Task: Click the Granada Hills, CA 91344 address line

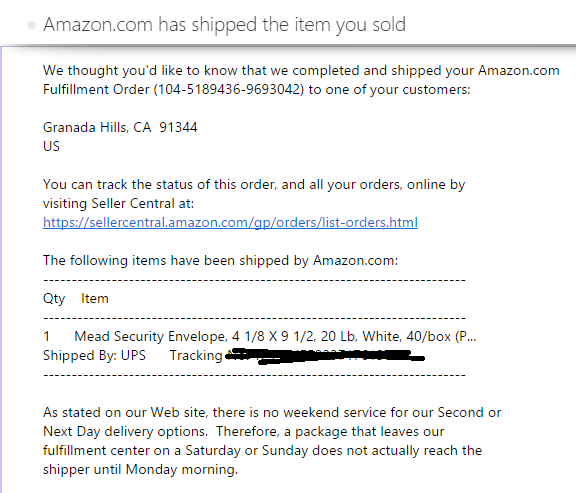Action: coord(120,127)
